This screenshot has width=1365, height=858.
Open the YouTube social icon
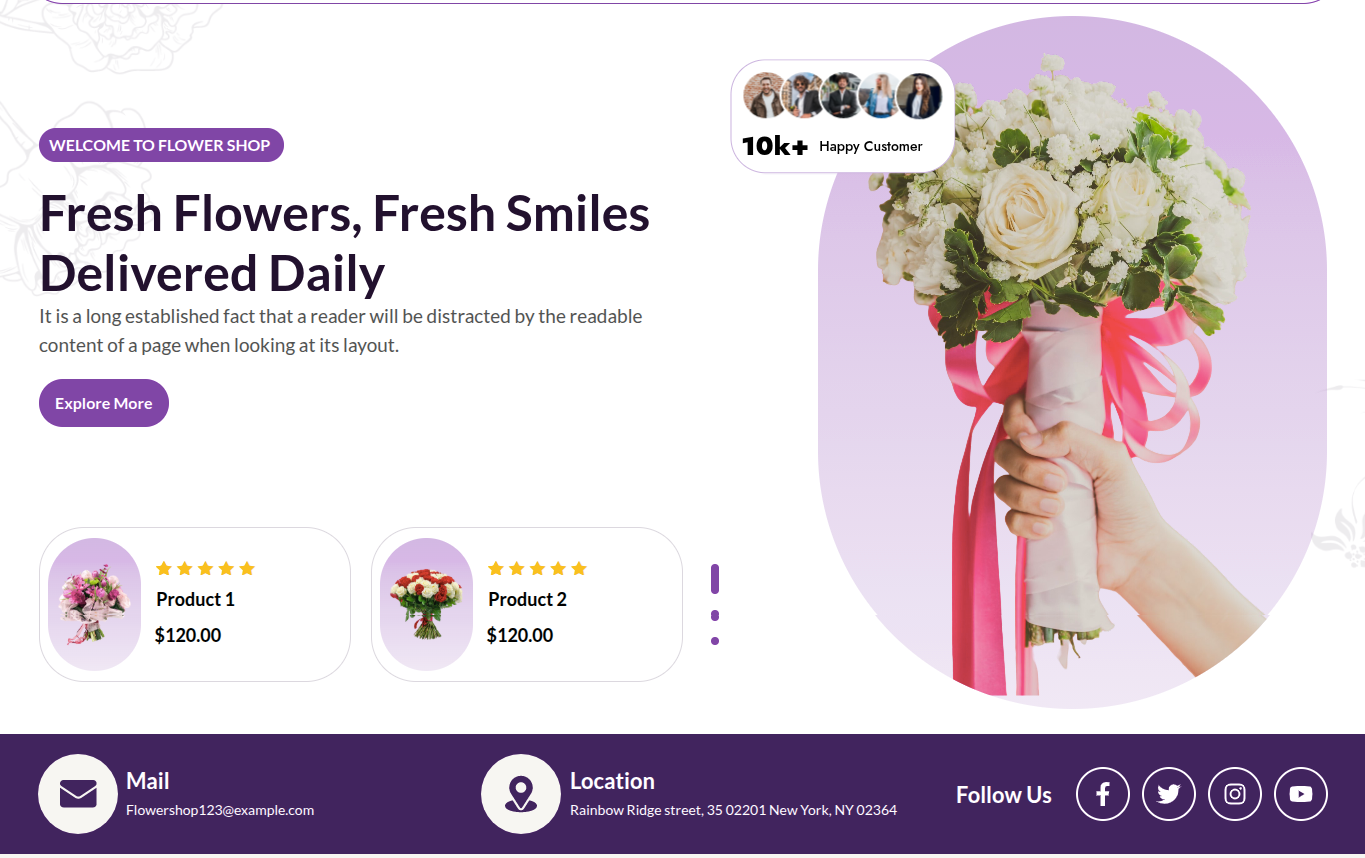point(1301,794)
